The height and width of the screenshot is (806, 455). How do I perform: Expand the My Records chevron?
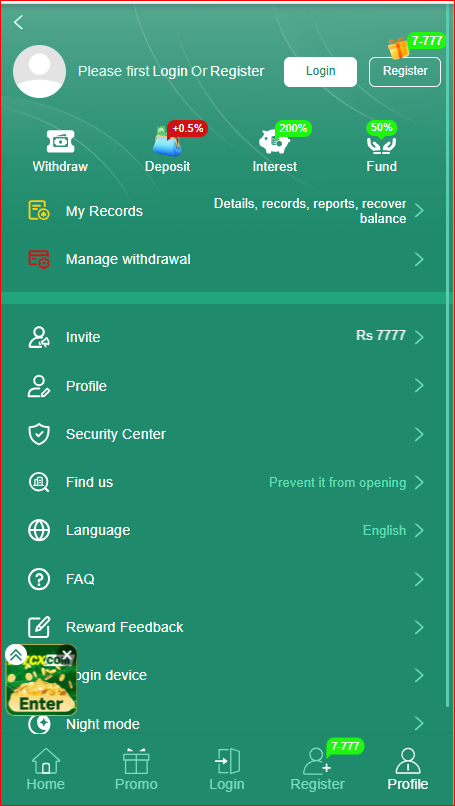[x=419, y=211]
